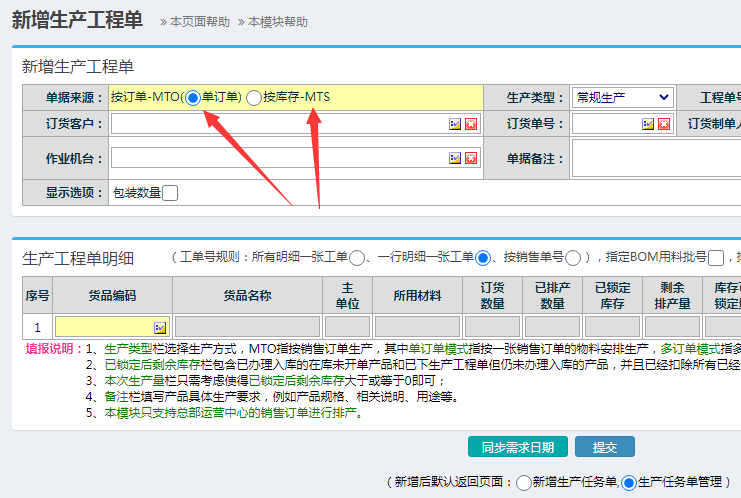The width and height of the screenshot is (741, 498).
Task: Click the 单据备注 text box
Action: tap(656, 158)
